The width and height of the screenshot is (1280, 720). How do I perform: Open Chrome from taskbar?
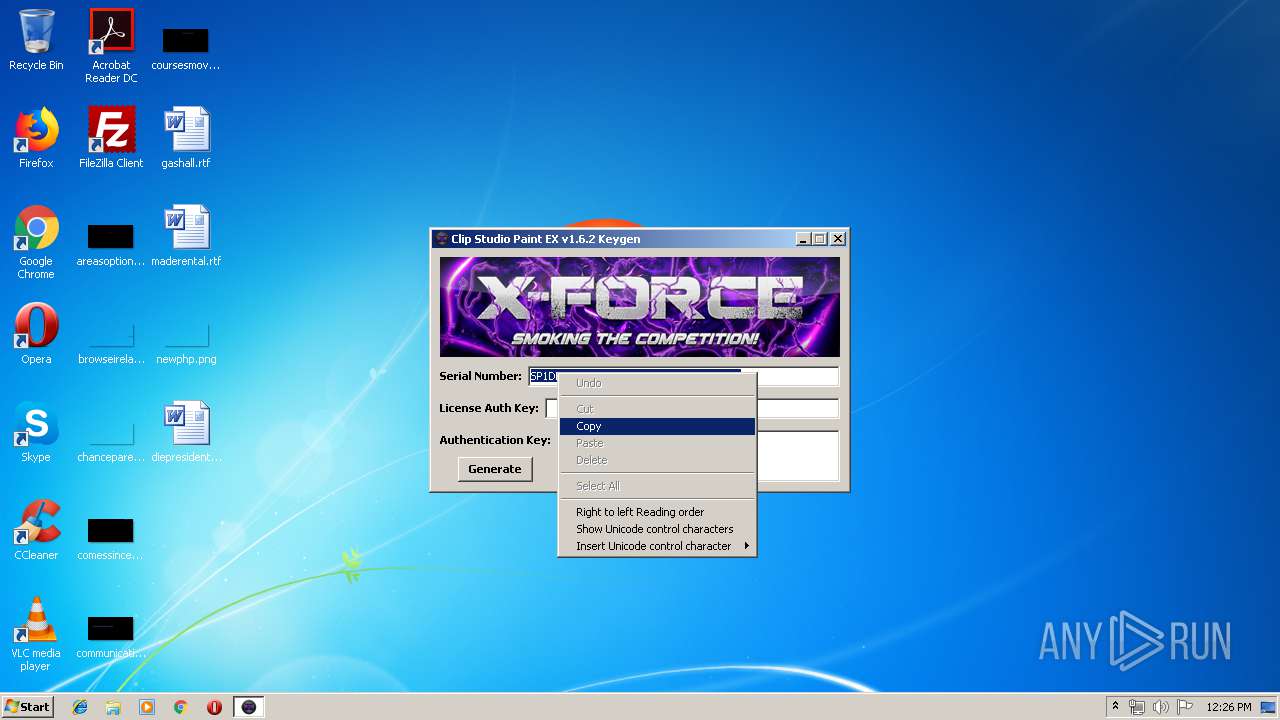pos(180,707)
